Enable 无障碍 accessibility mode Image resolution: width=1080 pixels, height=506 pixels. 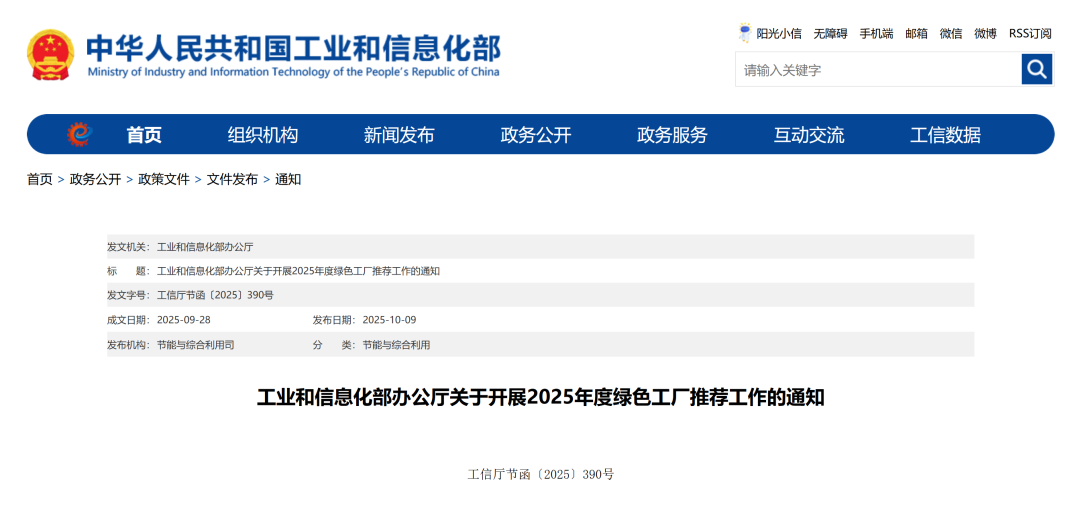830,34
